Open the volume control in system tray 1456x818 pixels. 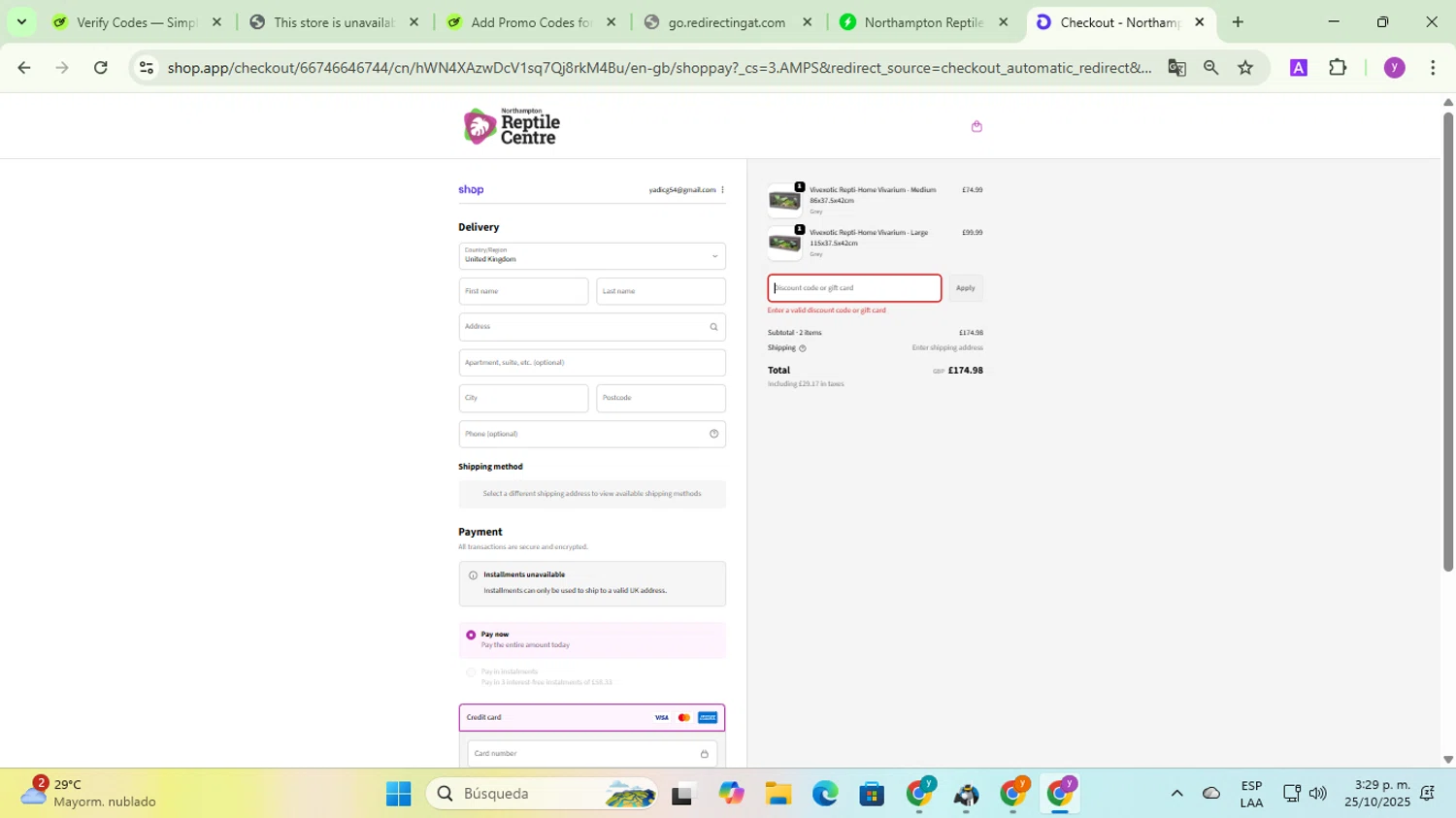(1317, 794)
